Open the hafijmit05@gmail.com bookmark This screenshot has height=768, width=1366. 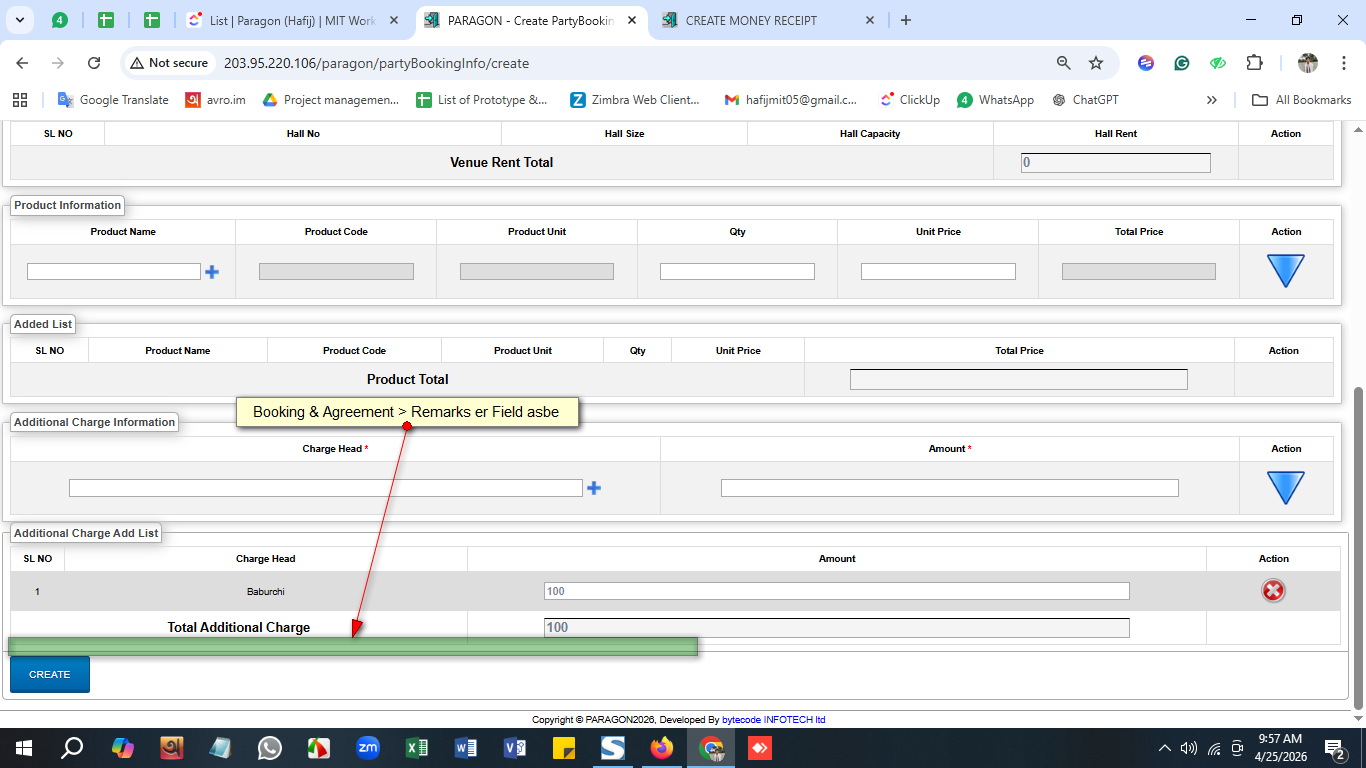coord(790,100)
